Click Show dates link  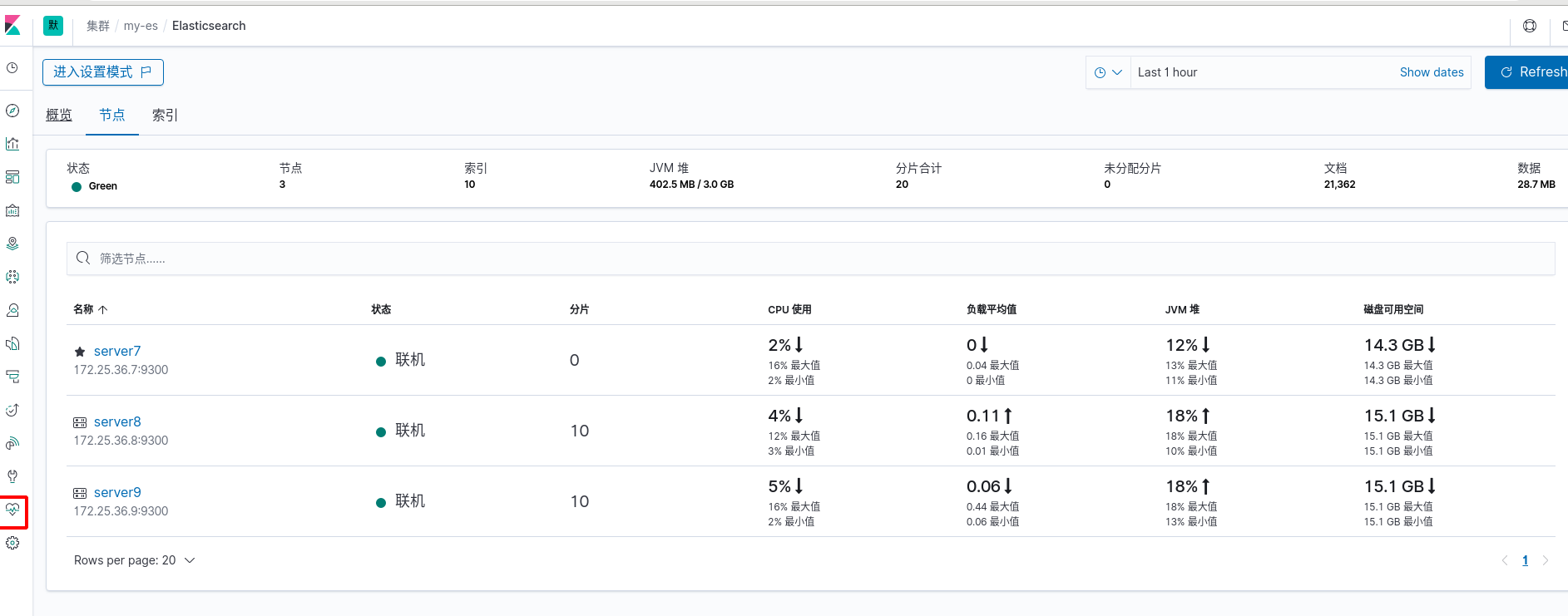click(x=1432, y=72)
